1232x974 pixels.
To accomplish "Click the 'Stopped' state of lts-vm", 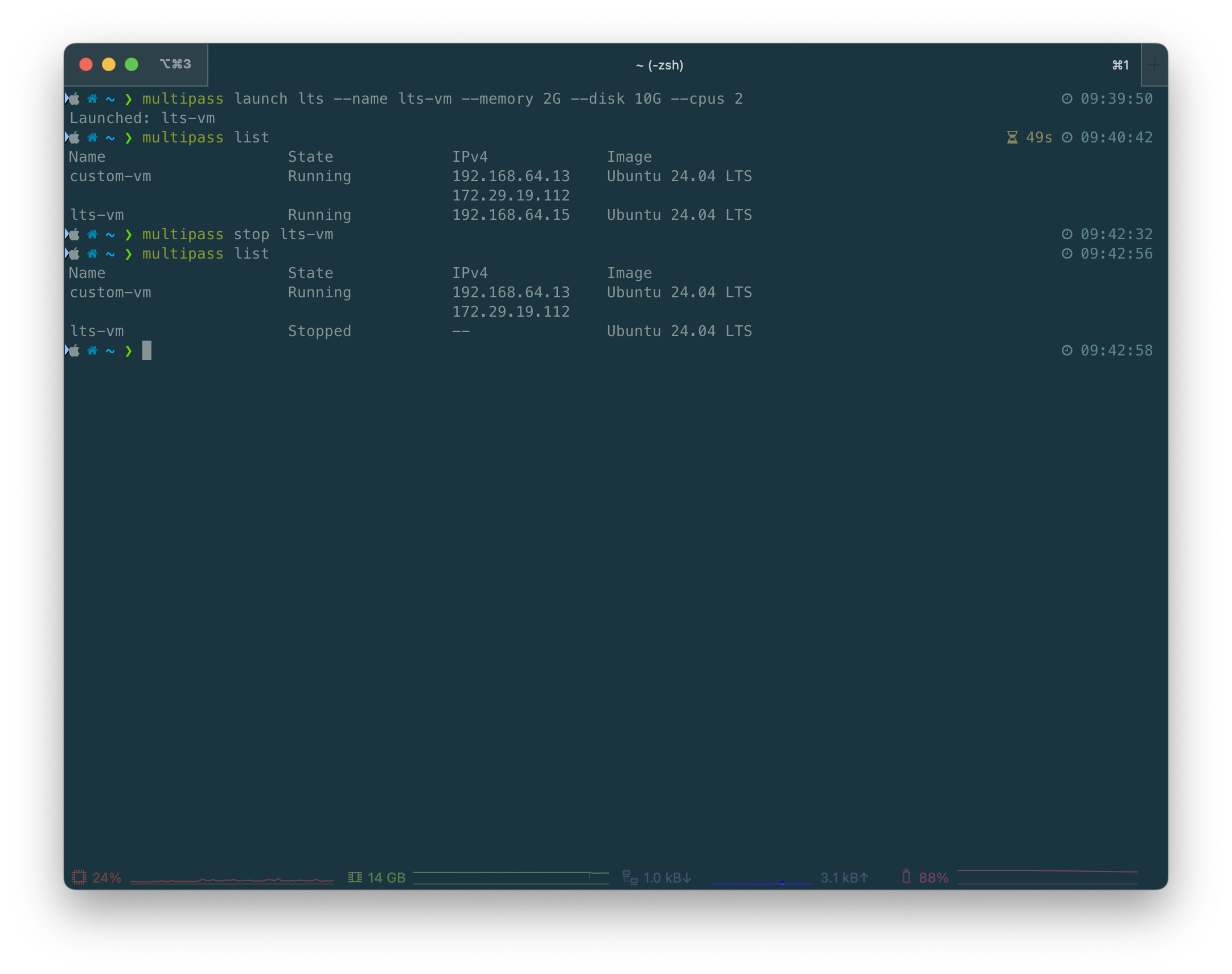I will pyautogui.click(x=319, y=332).
